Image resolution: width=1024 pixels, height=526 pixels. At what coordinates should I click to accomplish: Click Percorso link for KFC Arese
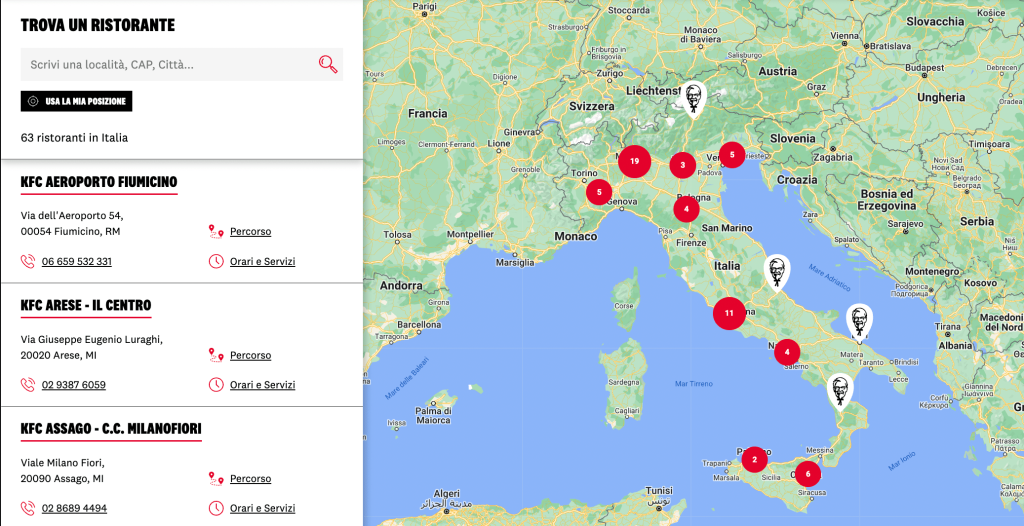pos(250,355)
